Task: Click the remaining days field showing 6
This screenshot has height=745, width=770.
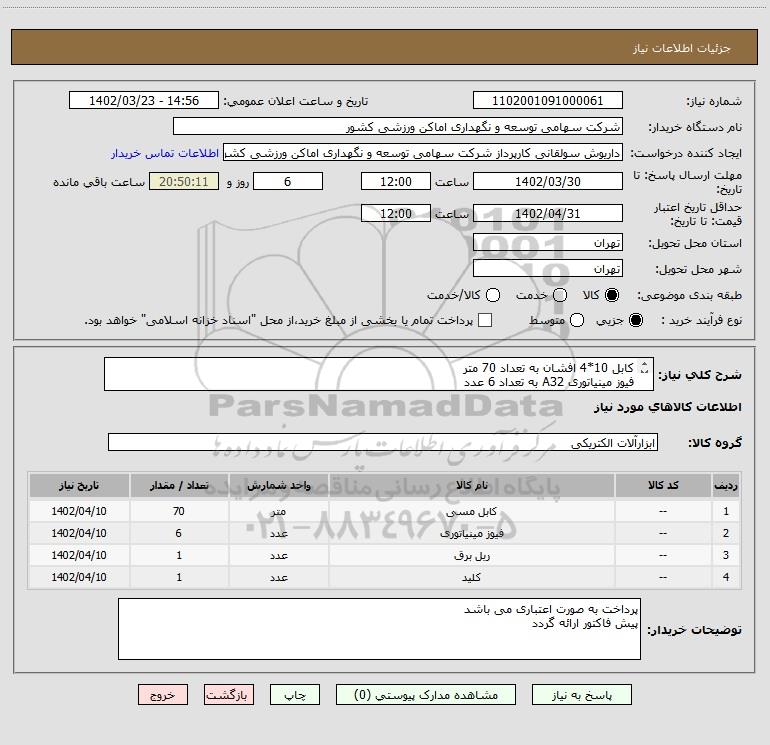Action: tap(288, 181)
